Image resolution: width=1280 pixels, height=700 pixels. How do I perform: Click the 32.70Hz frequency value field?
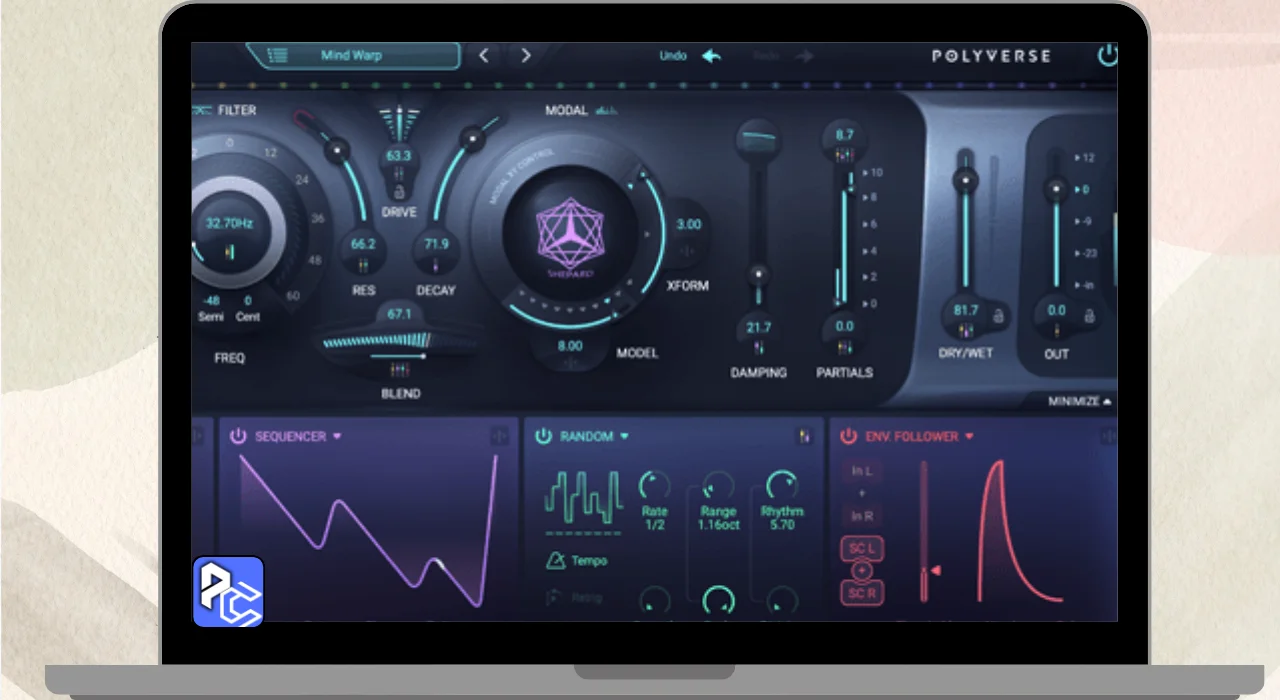click(230, 224)
